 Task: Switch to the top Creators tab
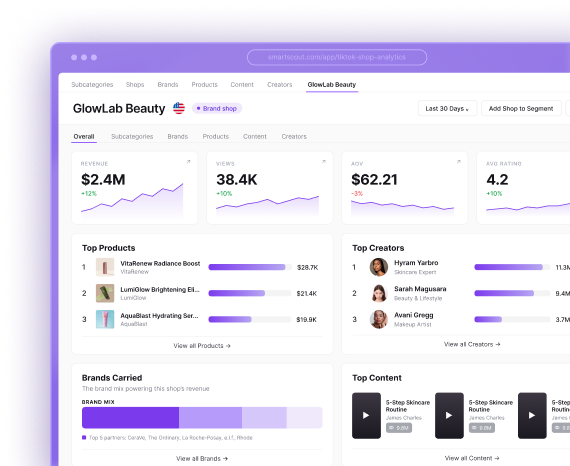coord(280,84)
